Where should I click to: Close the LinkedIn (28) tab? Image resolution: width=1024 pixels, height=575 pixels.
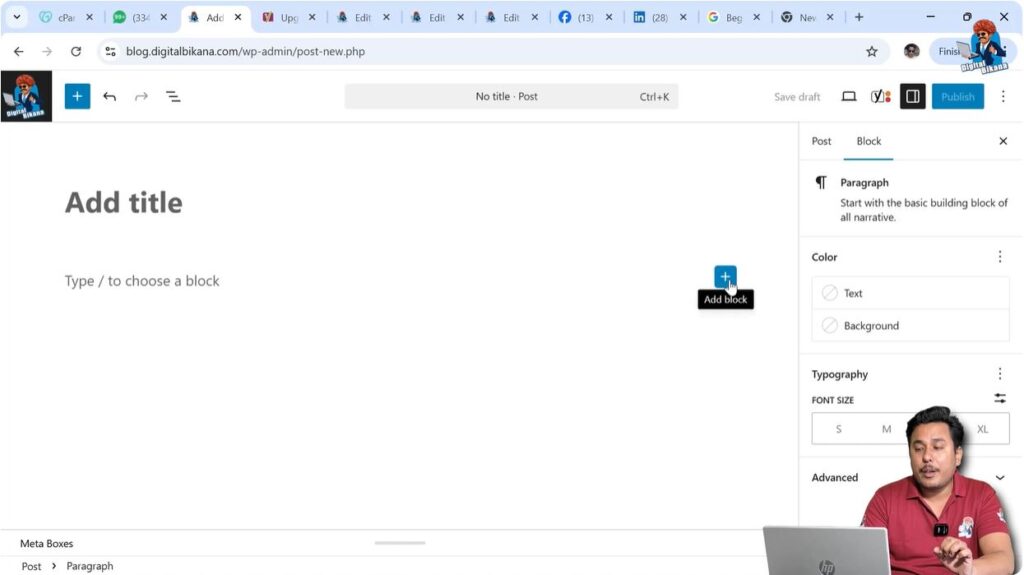coord(682,18)
